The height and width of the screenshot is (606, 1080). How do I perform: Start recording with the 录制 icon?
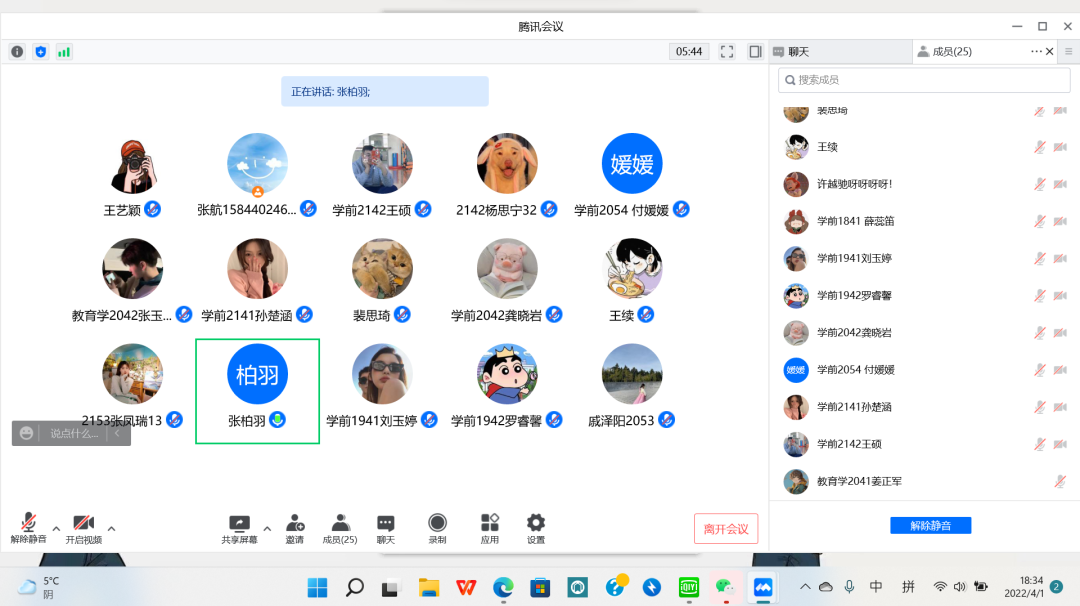[x=437, y=528]
